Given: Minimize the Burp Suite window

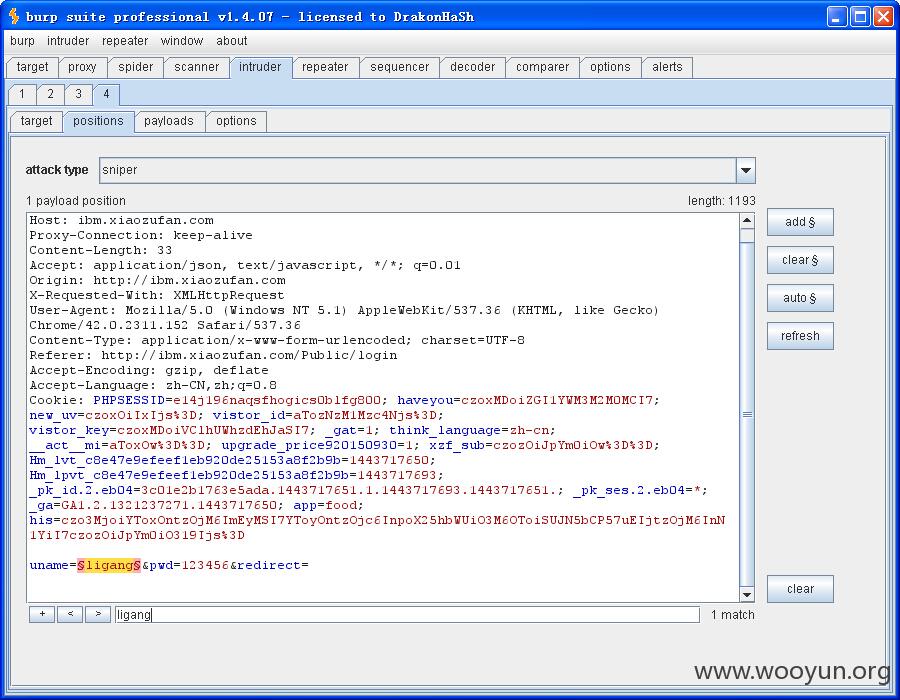Looking at the screenshot, I should tap(836, 17).
